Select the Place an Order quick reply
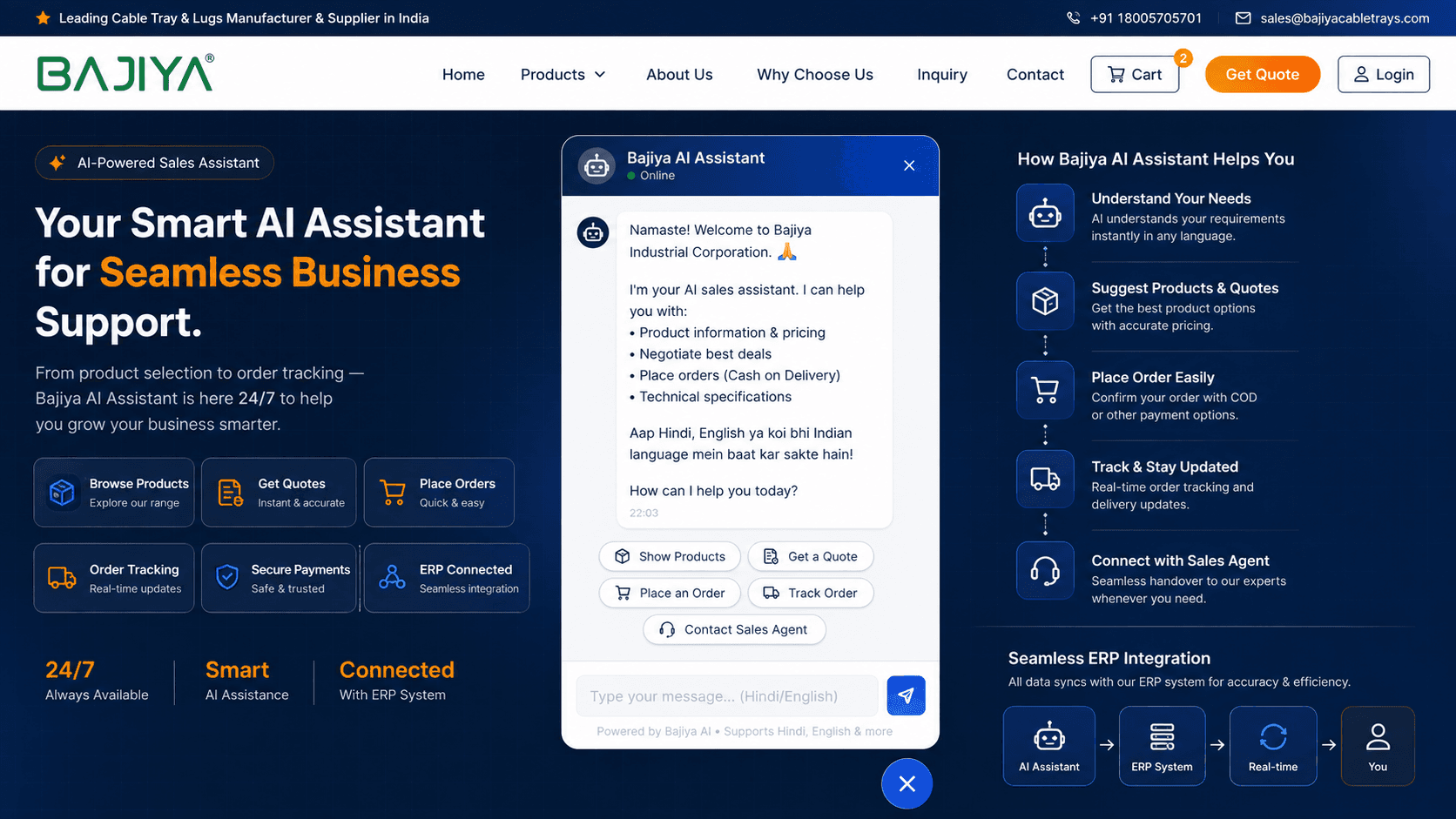1456x819 pixels. point(670,593)
